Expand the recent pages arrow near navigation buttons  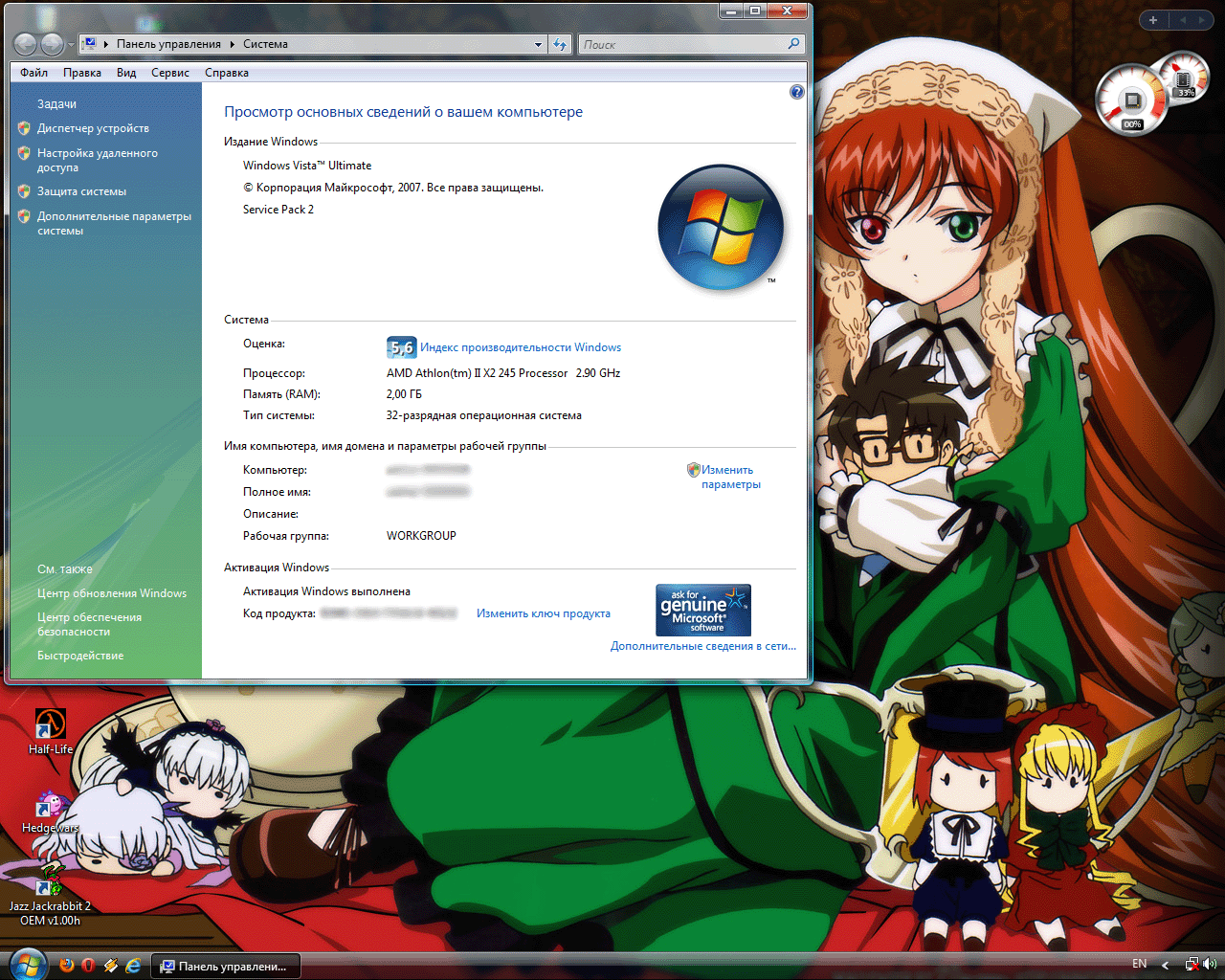click(70, 45)
